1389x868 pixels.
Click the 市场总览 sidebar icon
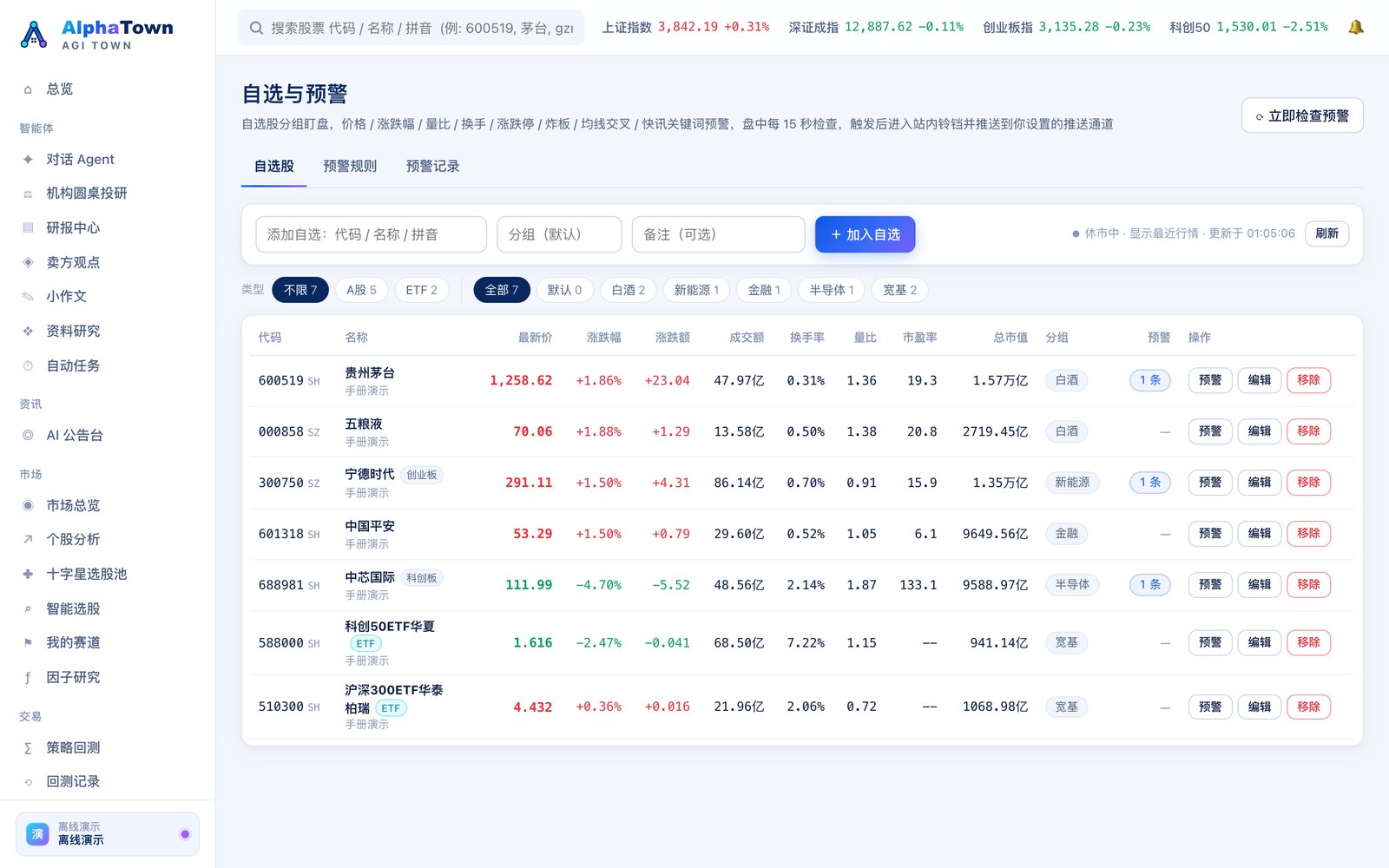click(28, 505)
